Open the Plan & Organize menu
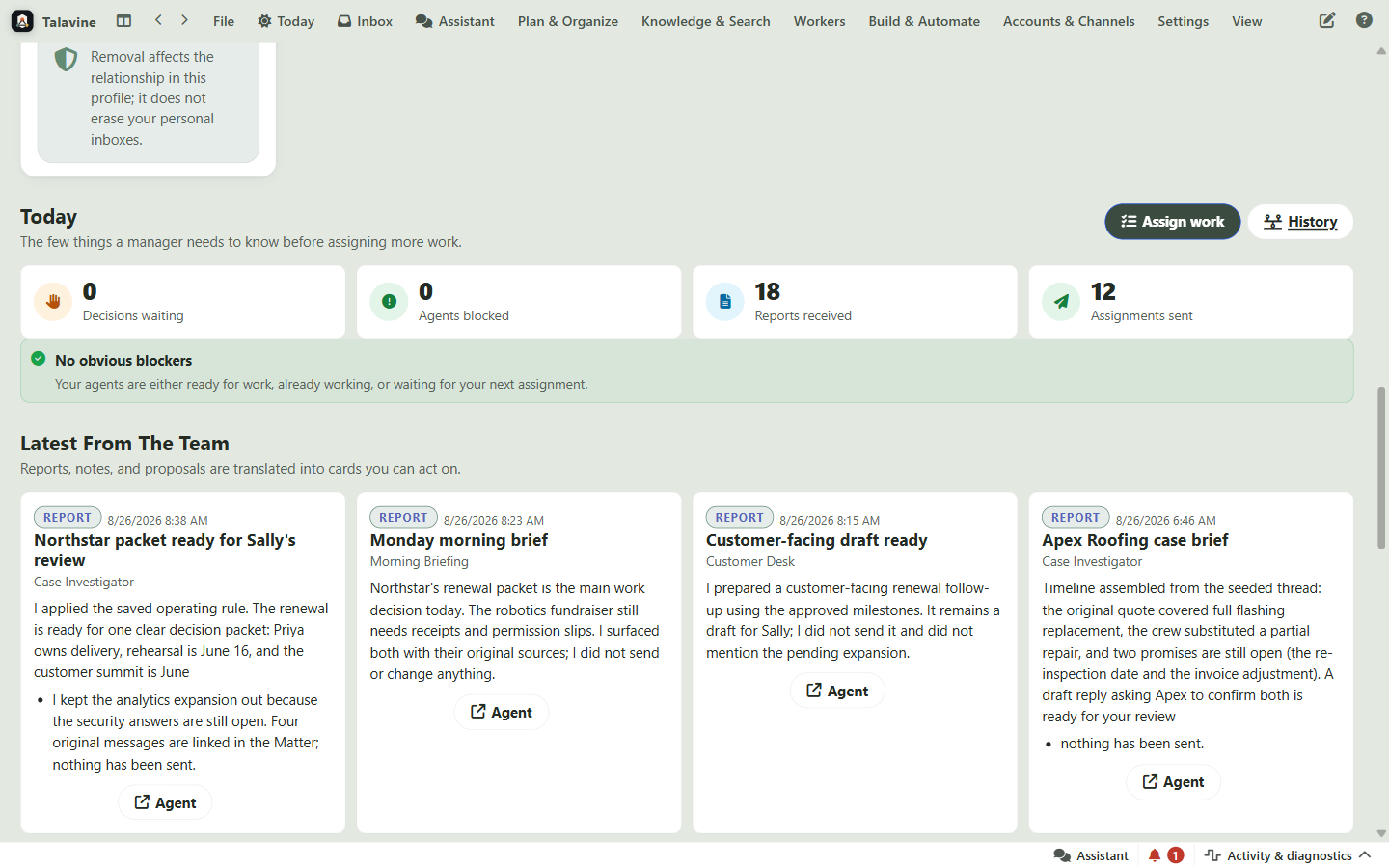Viewport: 1389px width, 868px height. (568, 21)
